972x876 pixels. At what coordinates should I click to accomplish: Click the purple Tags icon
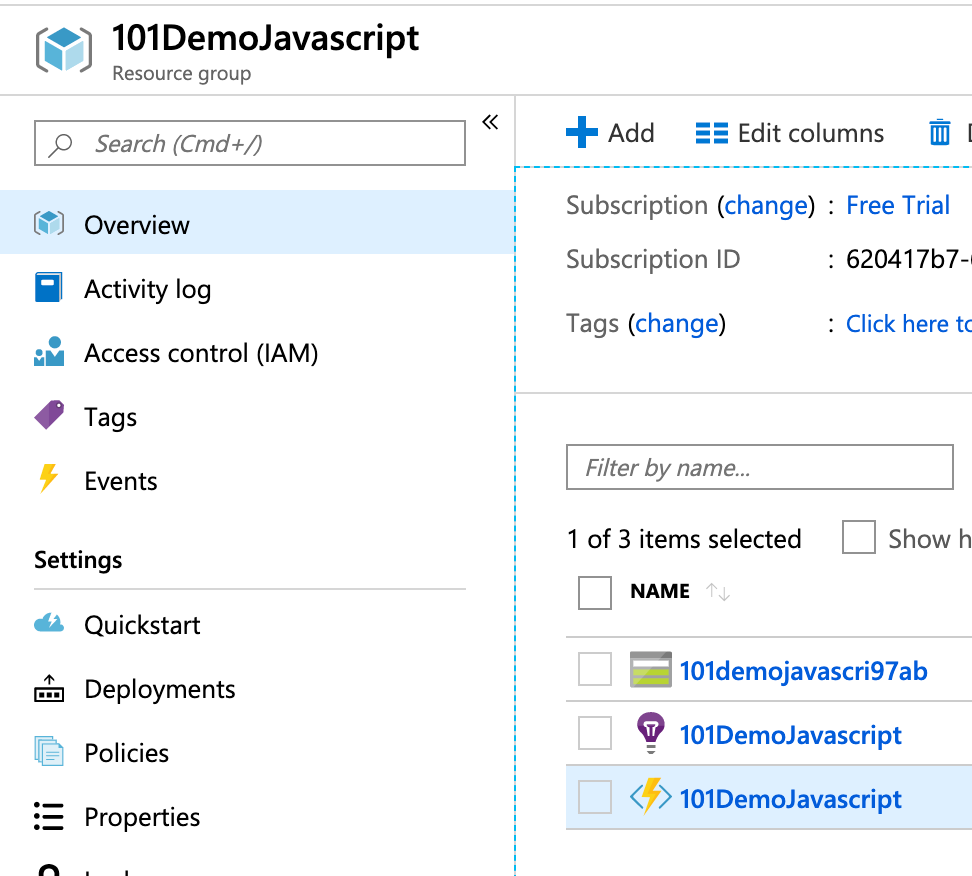pos(50,415)
